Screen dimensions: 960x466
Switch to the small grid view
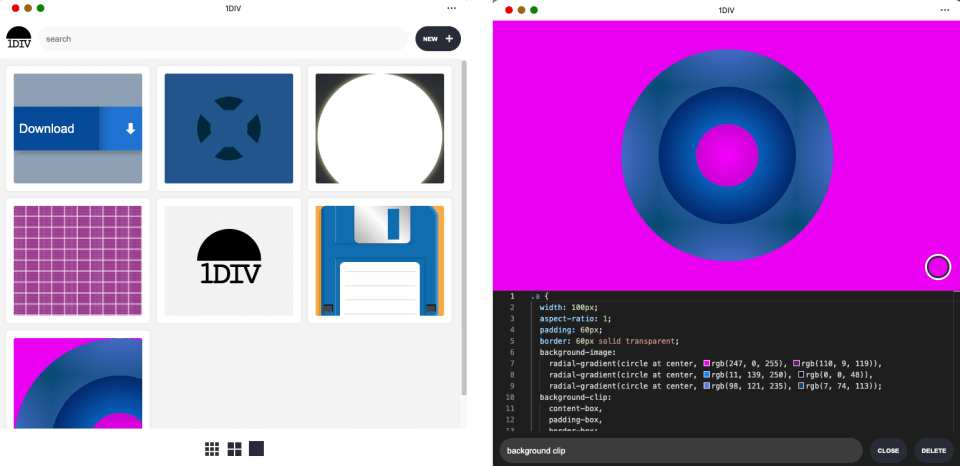click(x=212, y=449)
